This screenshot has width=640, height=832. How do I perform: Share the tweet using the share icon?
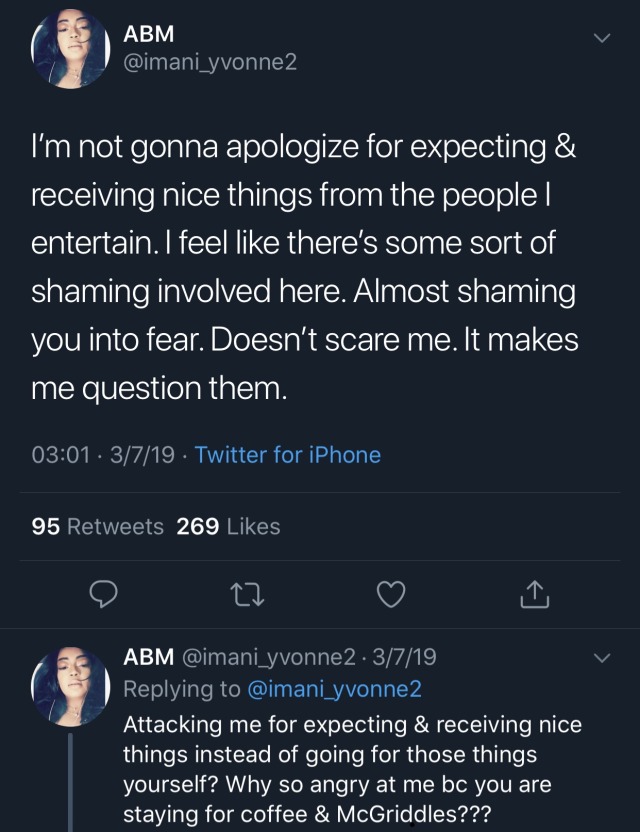[535, 594]
